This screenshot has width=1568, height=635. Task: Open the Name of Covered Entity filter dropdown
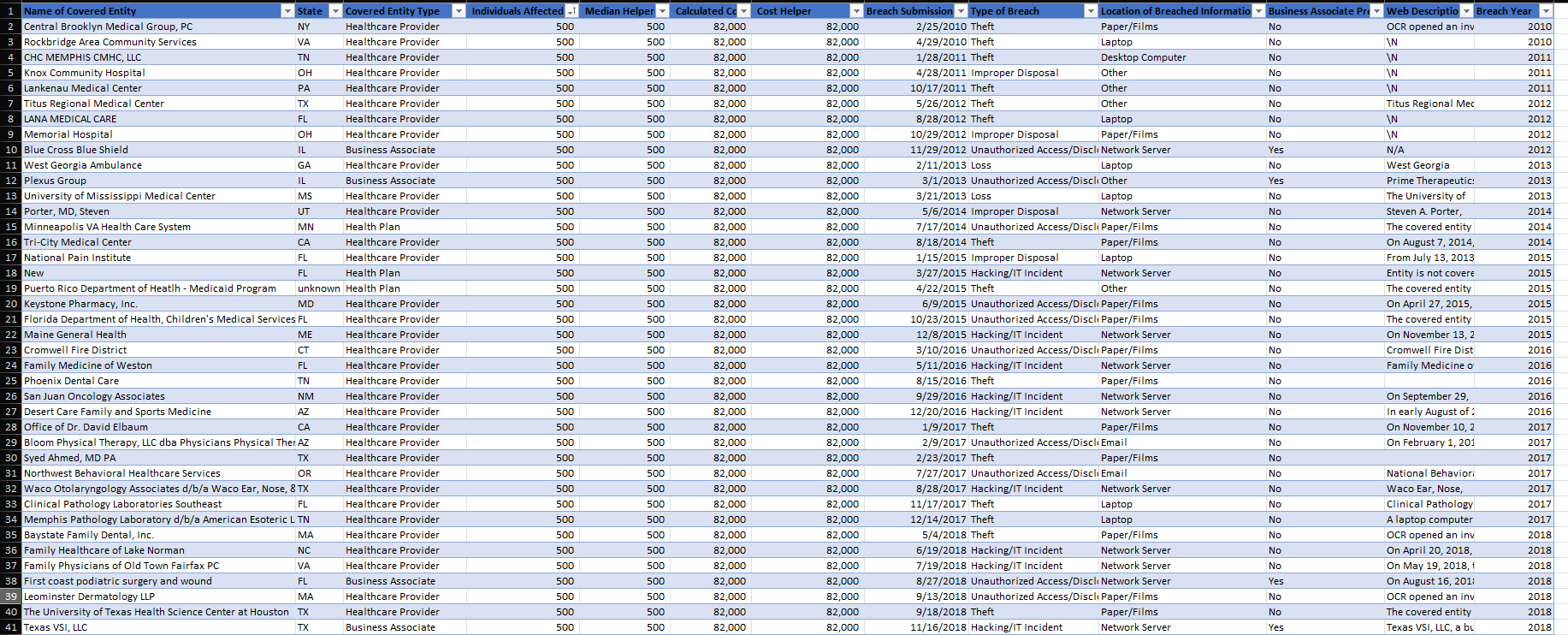(287, 11)
